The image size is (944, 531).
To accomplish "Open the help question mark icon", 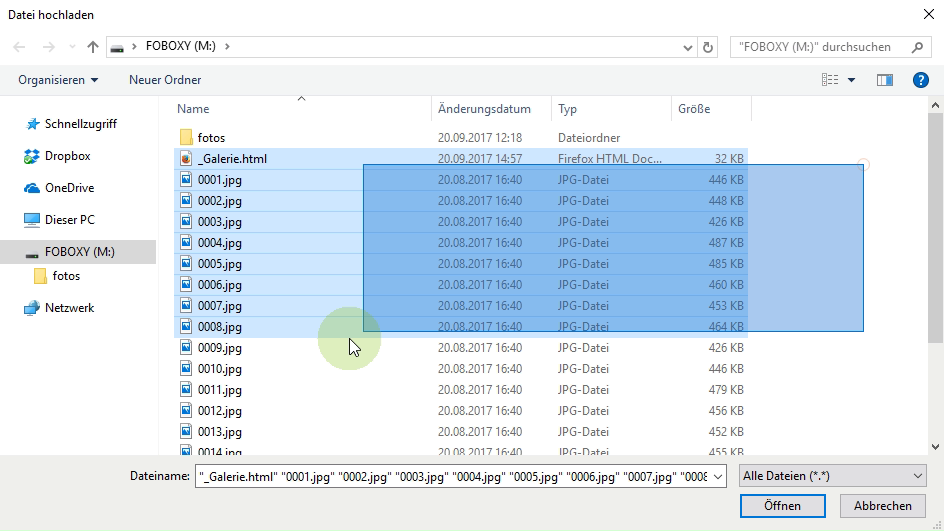I will [921, 80].
